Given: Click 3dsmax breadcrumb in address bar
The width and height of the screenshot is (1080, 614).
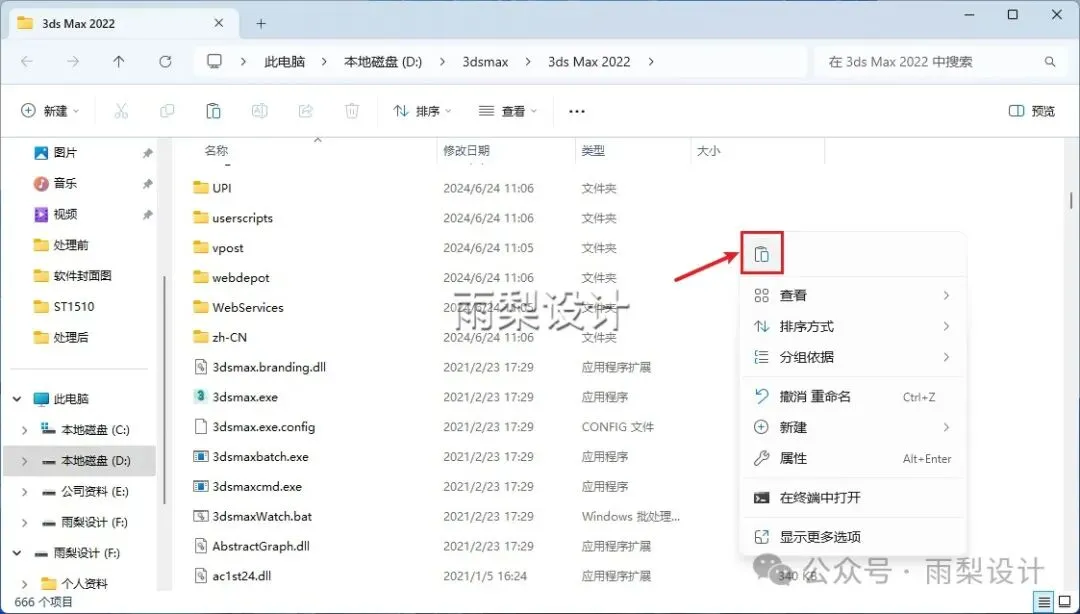Looking at the screenshot, I should (486, 61).
